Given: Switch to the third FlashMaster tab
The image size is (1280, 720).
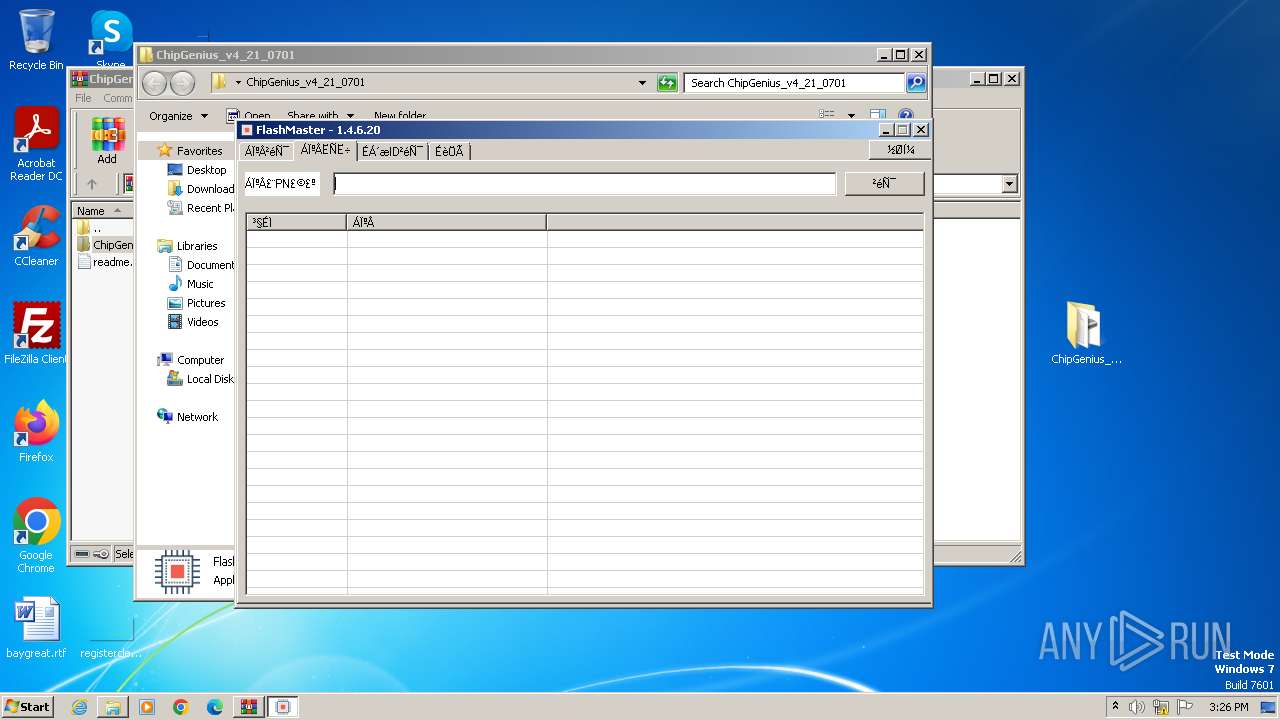Looking at the screenshot, I should tap(393, 151).
